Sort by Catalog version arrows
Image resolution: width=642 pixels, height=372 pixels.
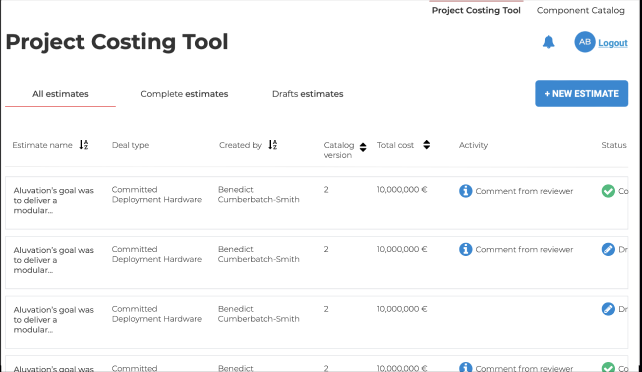tap(363, 147)
